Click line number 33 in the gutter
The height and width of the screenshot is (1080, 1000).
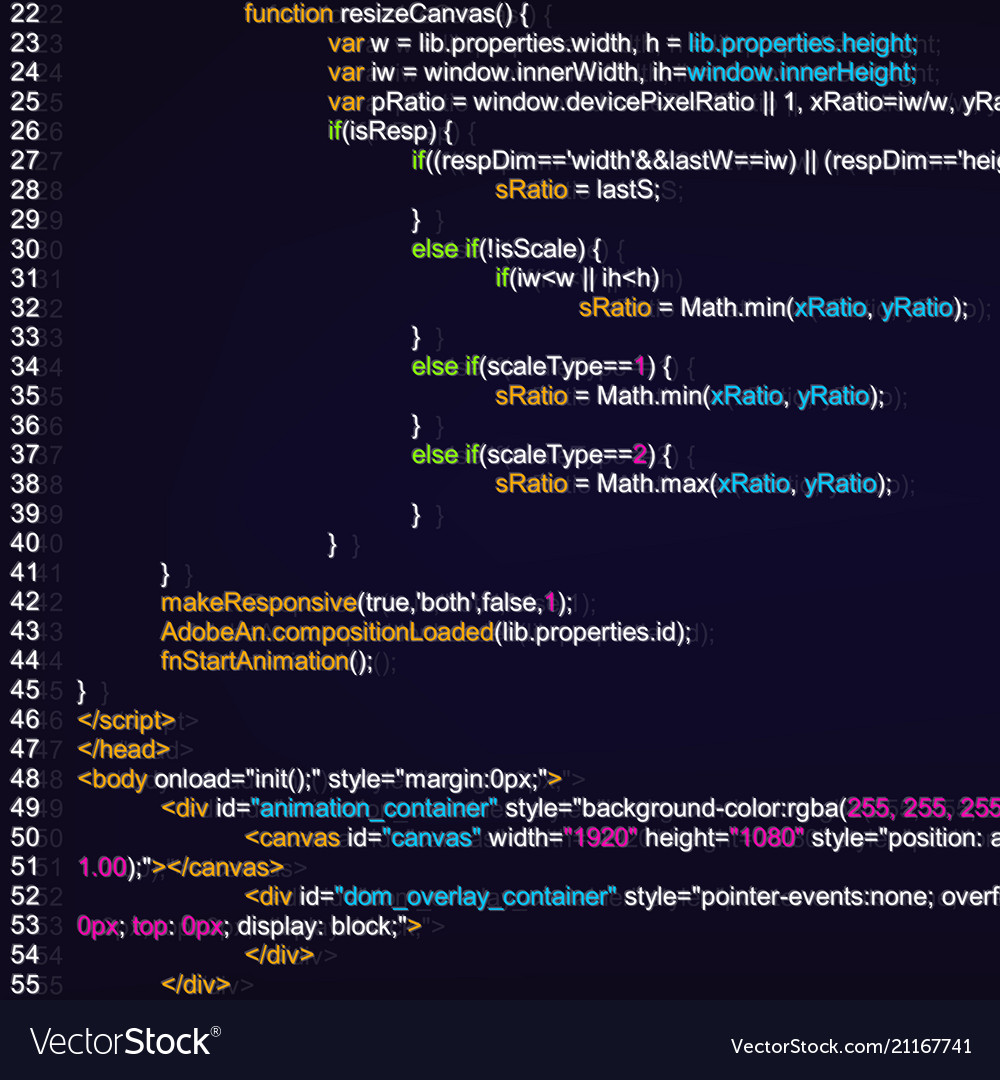[x=25, y=337]
